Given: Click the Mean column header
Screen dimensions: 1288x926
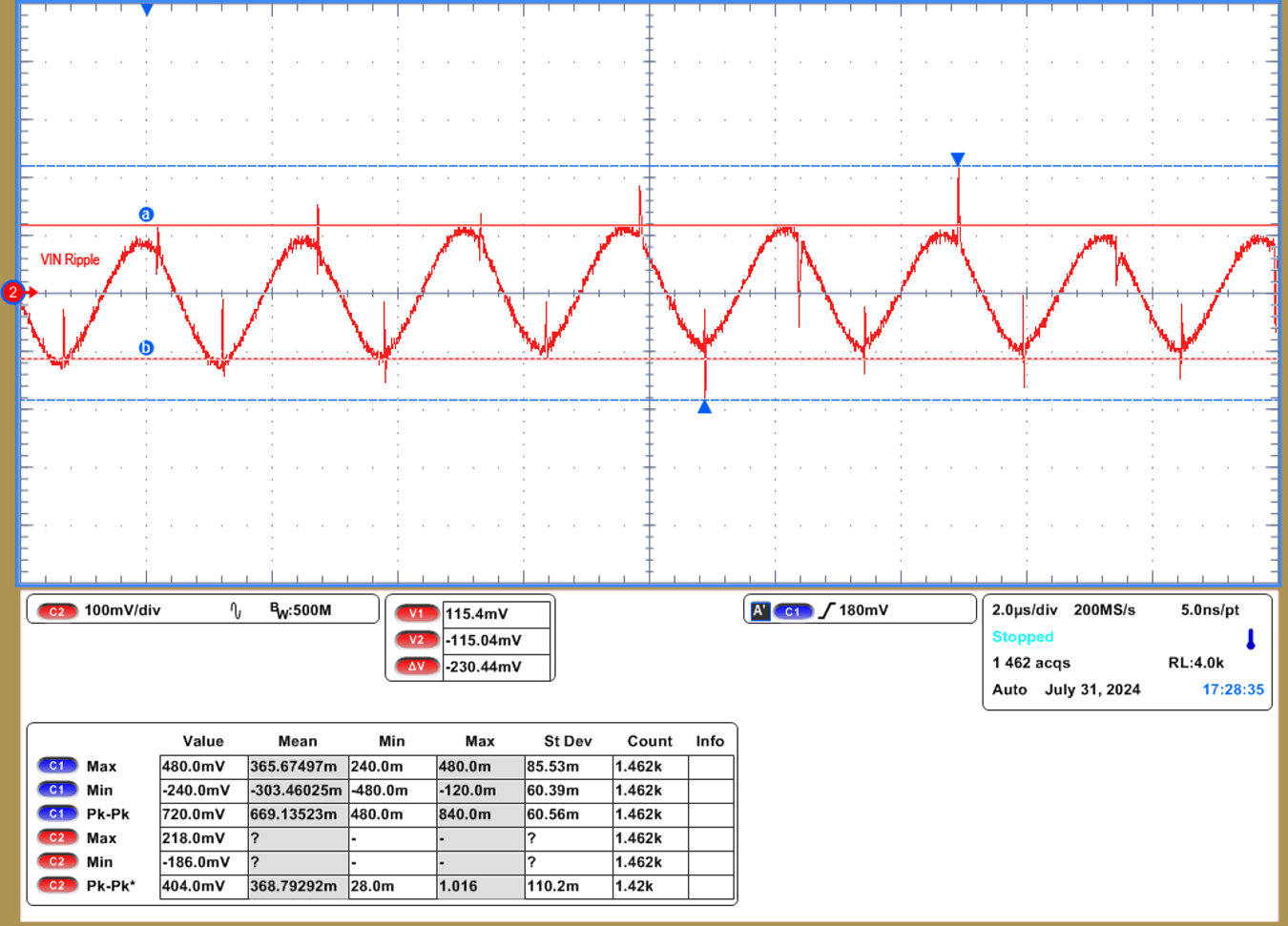Looking at the screenshot, I should [x=297, y=741].
